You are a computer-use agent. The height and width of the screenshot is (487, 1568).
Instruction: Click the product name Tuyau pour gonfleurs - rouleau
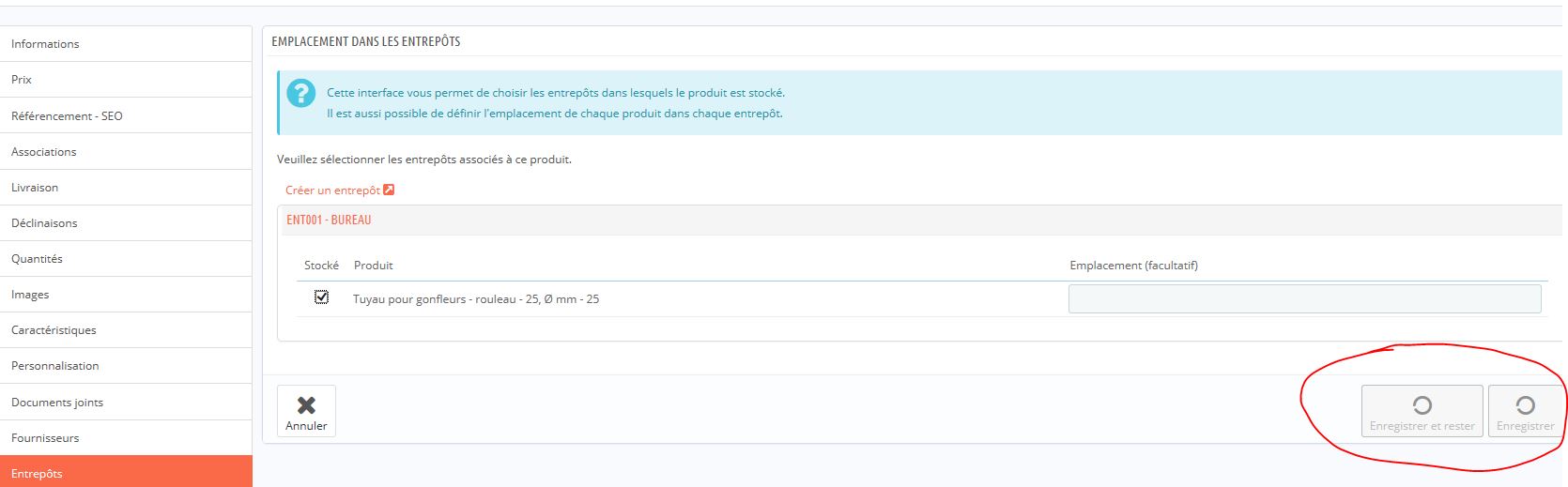[476, 299]
